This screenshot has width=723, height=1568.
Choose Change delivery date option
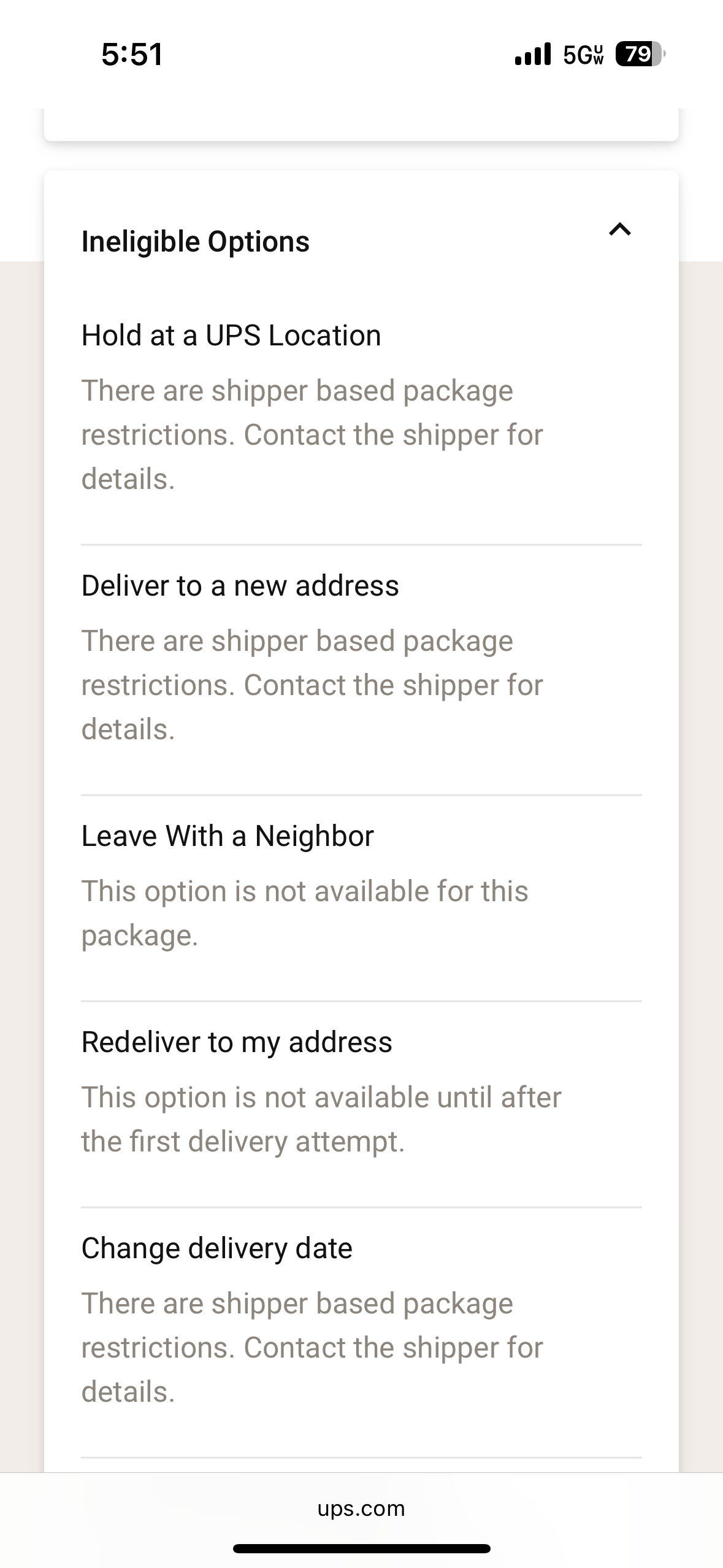[x=217, y=1248]
